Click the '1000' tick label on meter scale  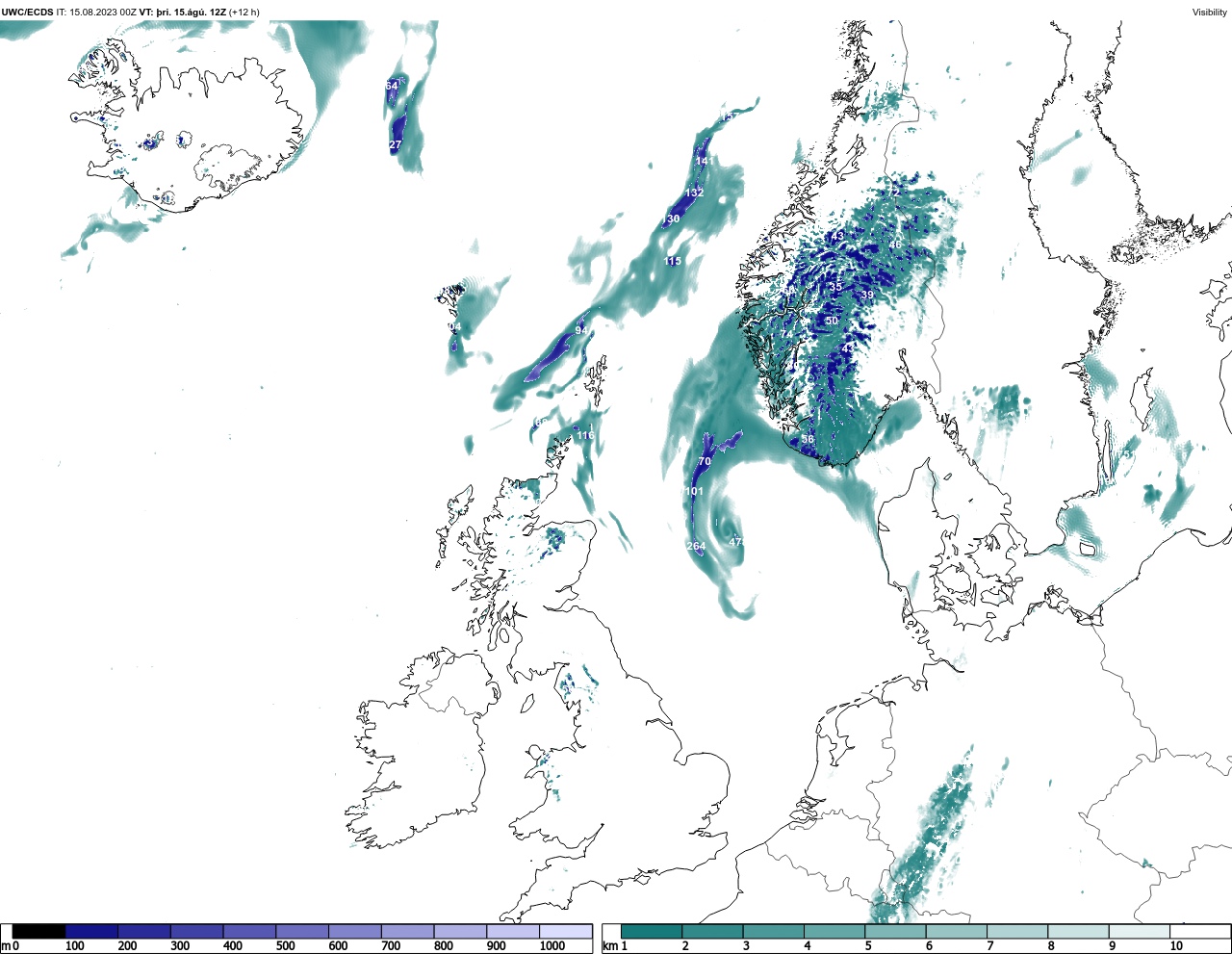pyautogui.click(x=552, y=946)
